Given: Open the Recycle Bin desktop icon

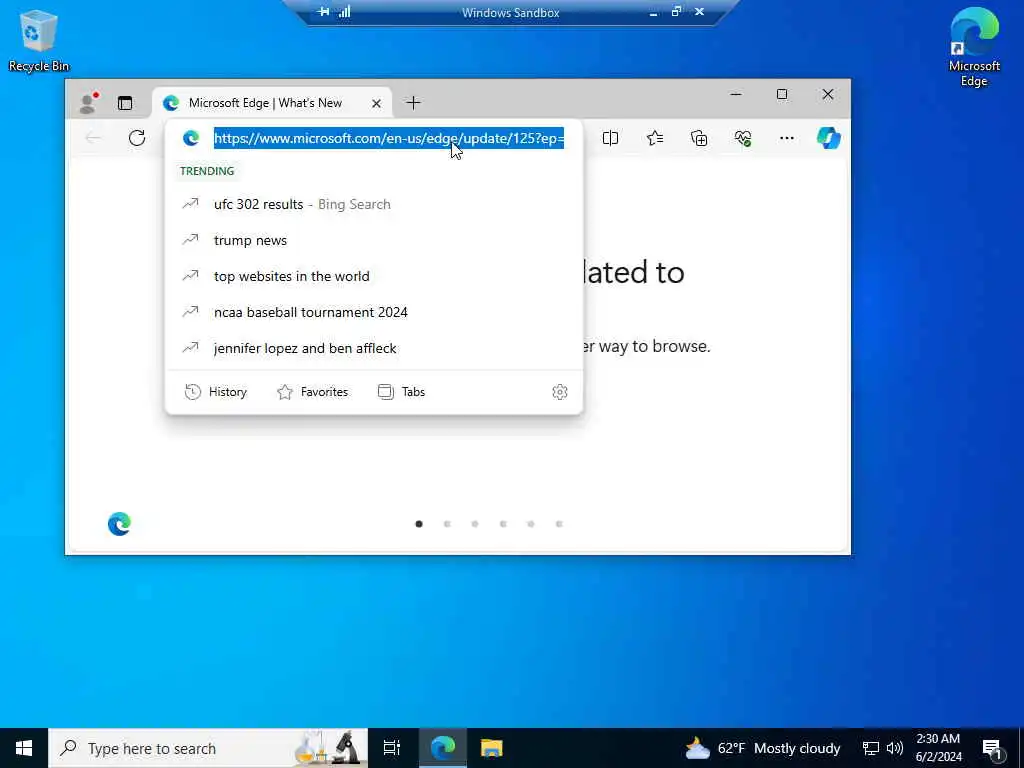Looking at the screenshot, I should click(39, 40).
